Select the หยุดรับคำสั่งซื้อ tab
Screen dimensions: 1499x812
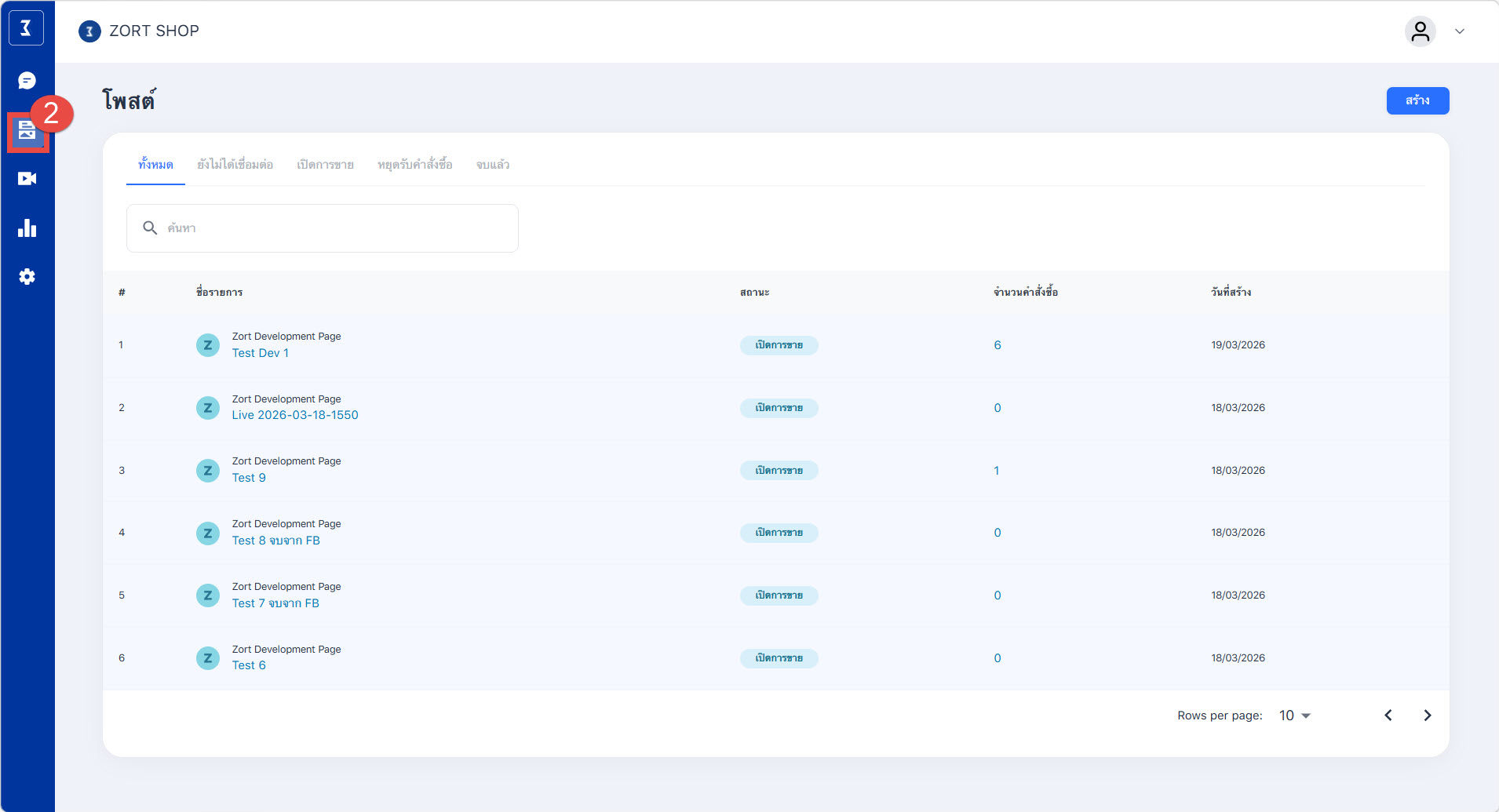414,165
